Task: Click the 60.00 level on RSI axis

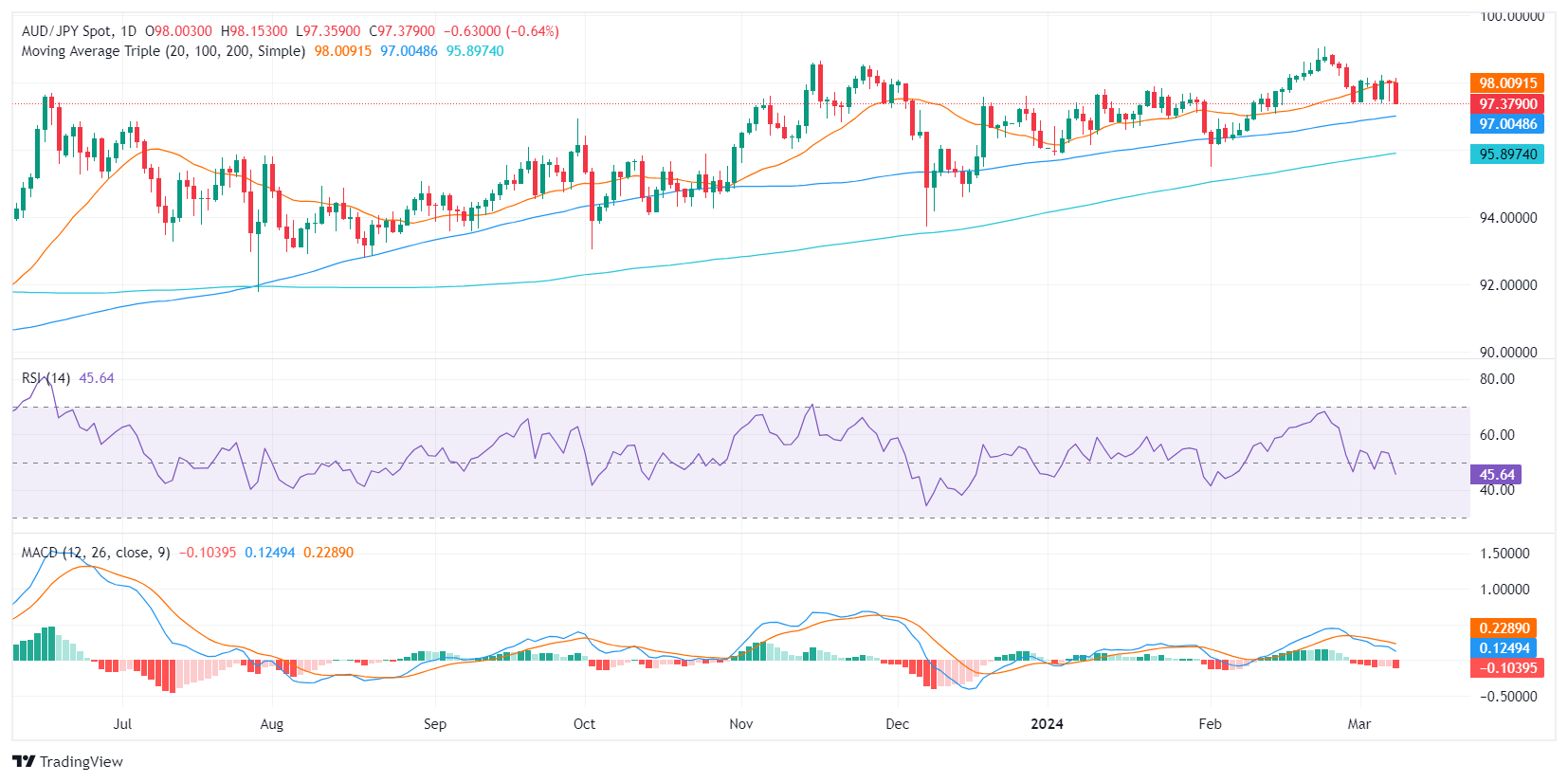Action: click(x=1497, y=435)
